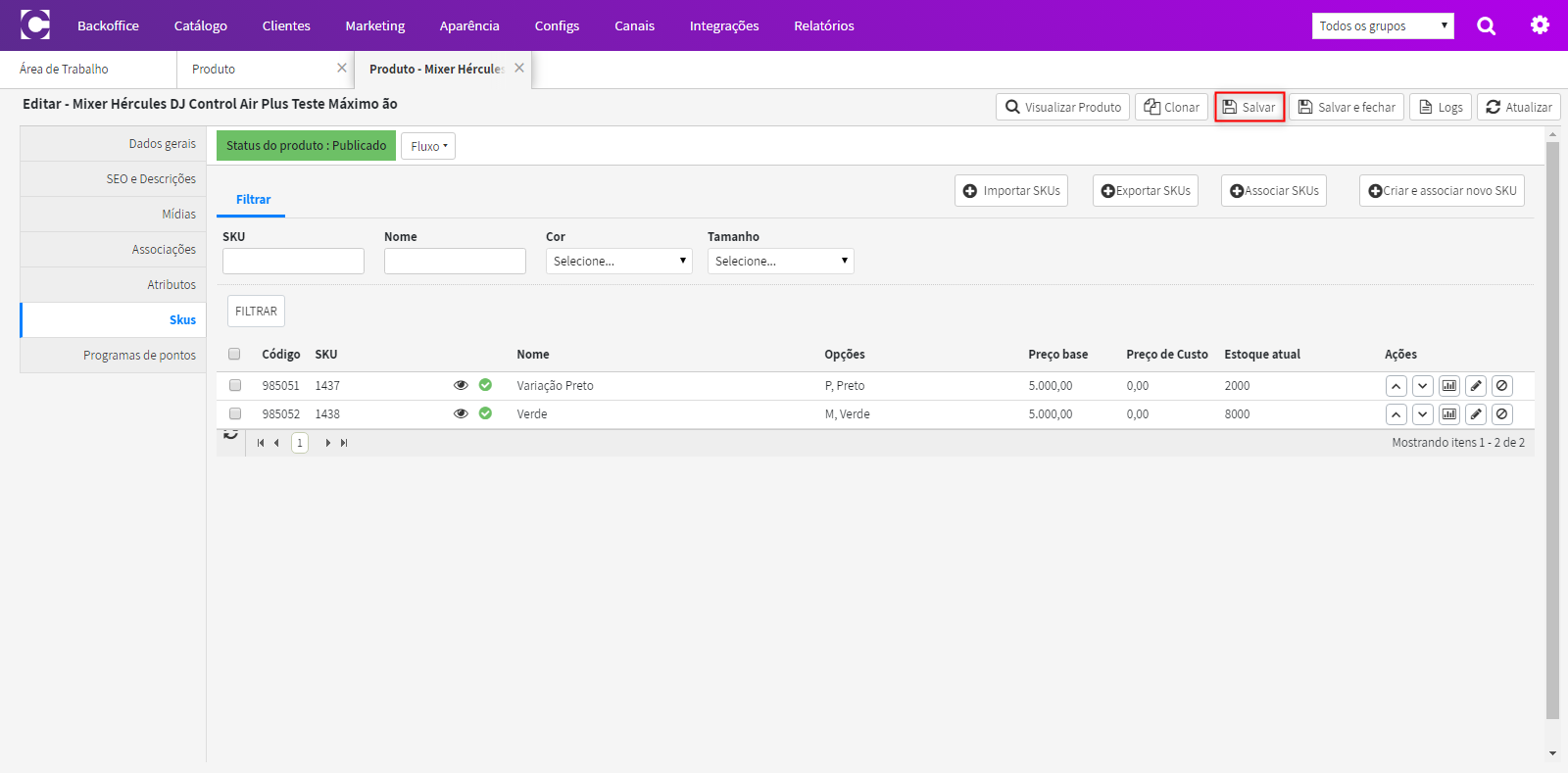The height and width of the screenshot is (773, 1568).
Task: Go to next page of SKU grid
Action: pos(327,443)
